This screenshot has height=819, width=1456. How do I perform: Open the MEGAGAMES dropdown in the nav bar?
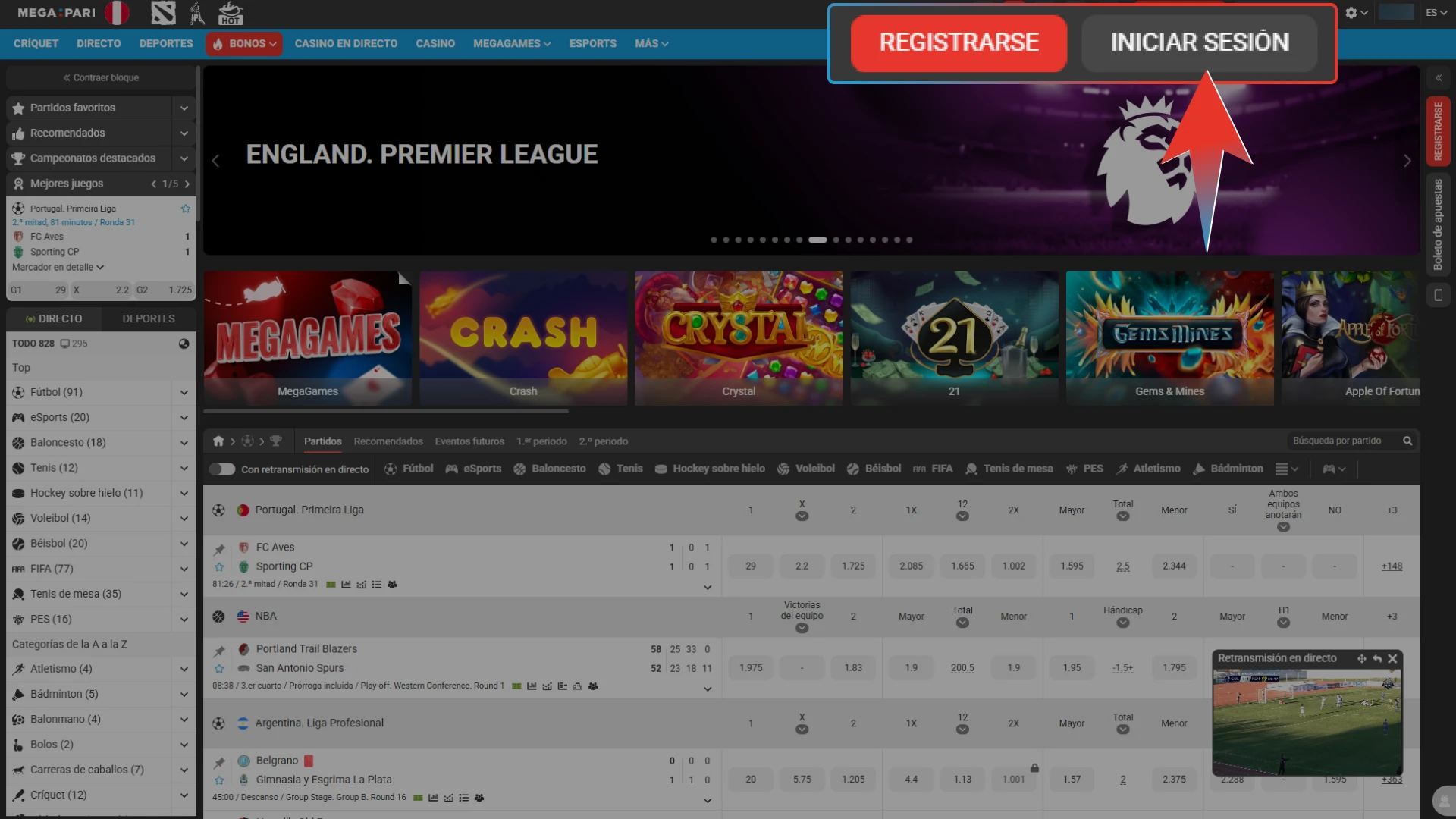click(512, 44)
